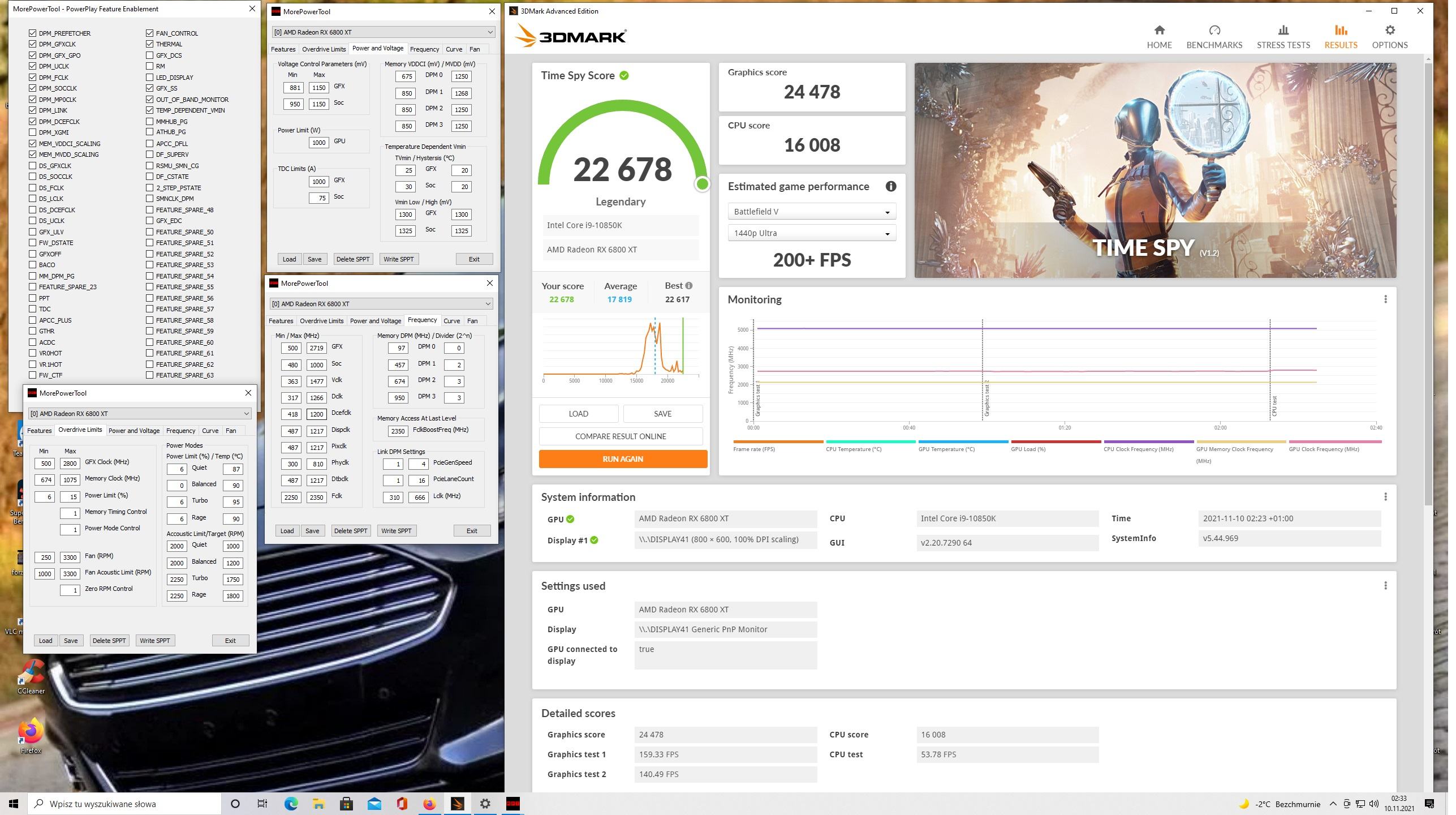1456x815 pixels.
Task: Toggle DPM_GFXCLK checkbox
Action: click(32, 44)
